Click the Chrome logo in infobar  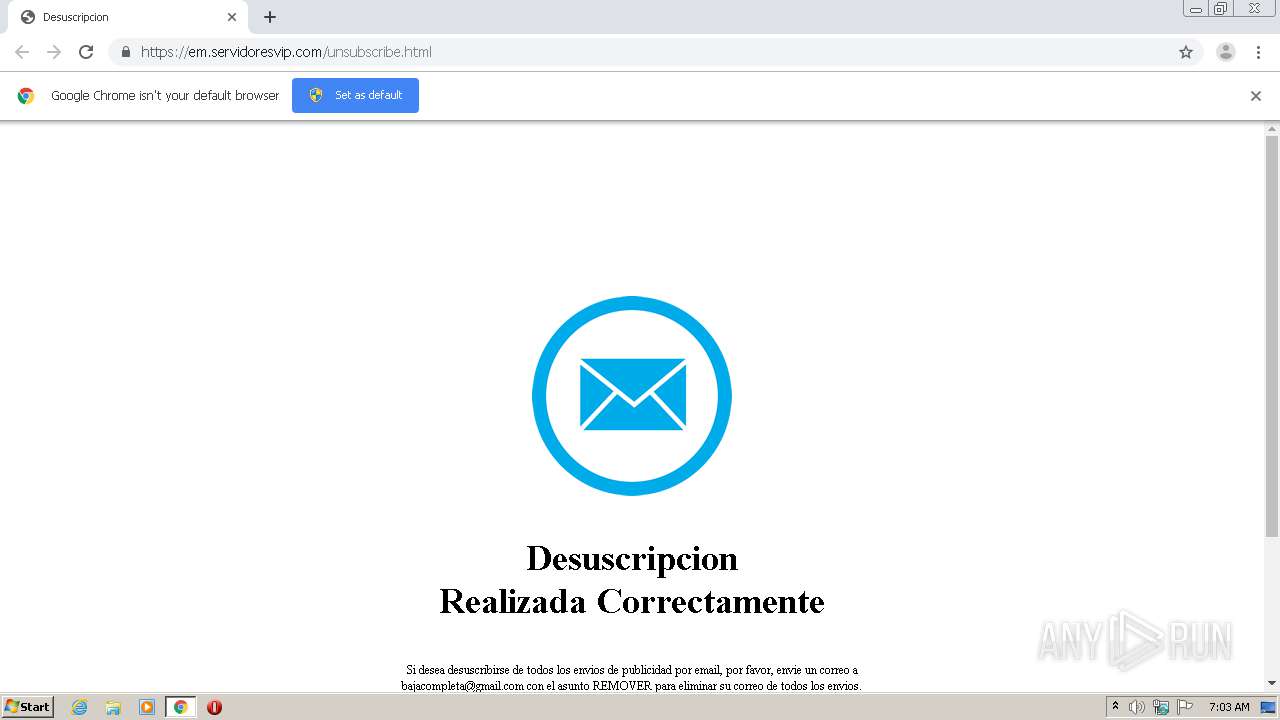pyautogui.click(x=26, y=96)
